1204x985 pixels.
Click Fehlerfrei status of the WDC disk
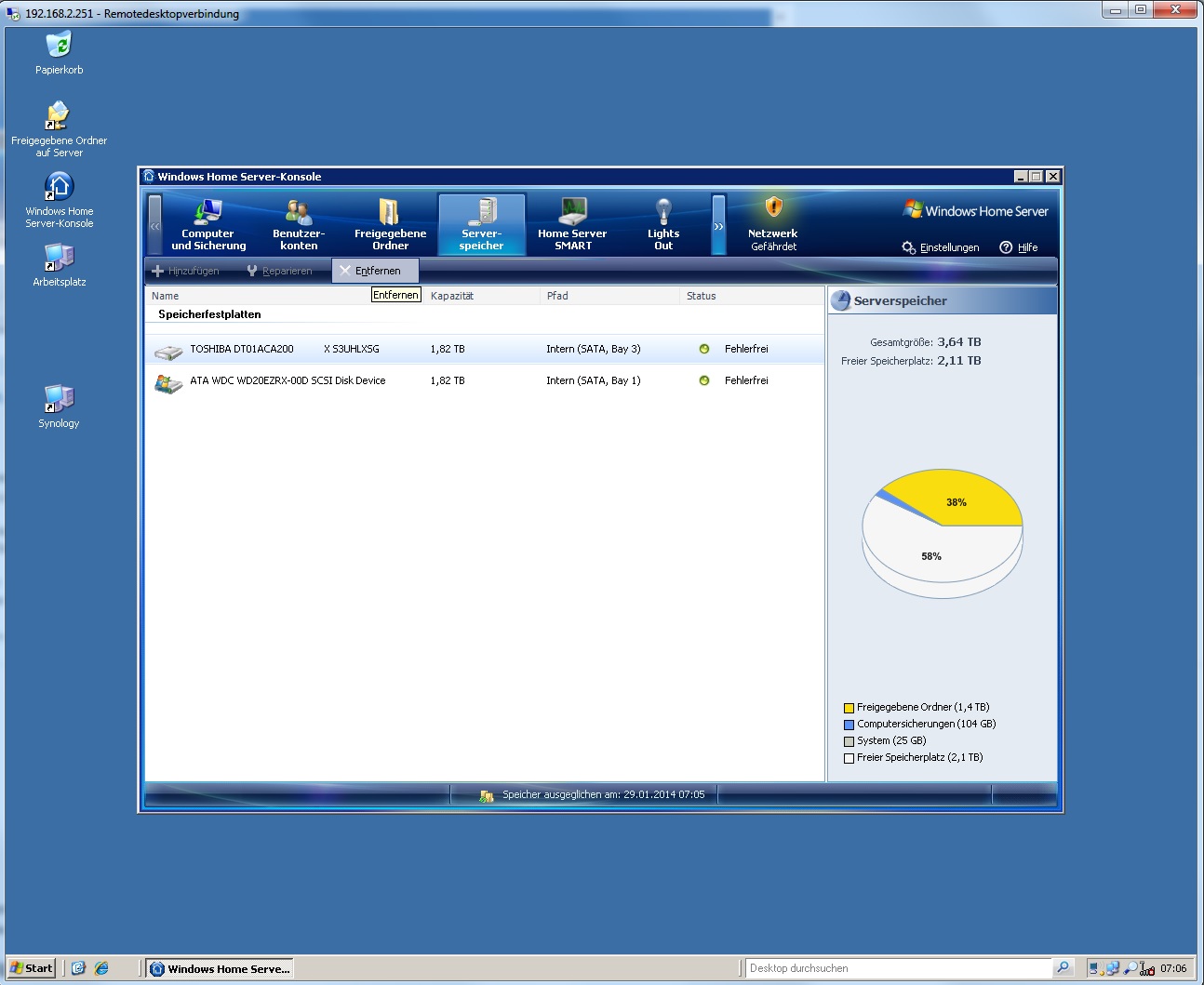point(746,380)
